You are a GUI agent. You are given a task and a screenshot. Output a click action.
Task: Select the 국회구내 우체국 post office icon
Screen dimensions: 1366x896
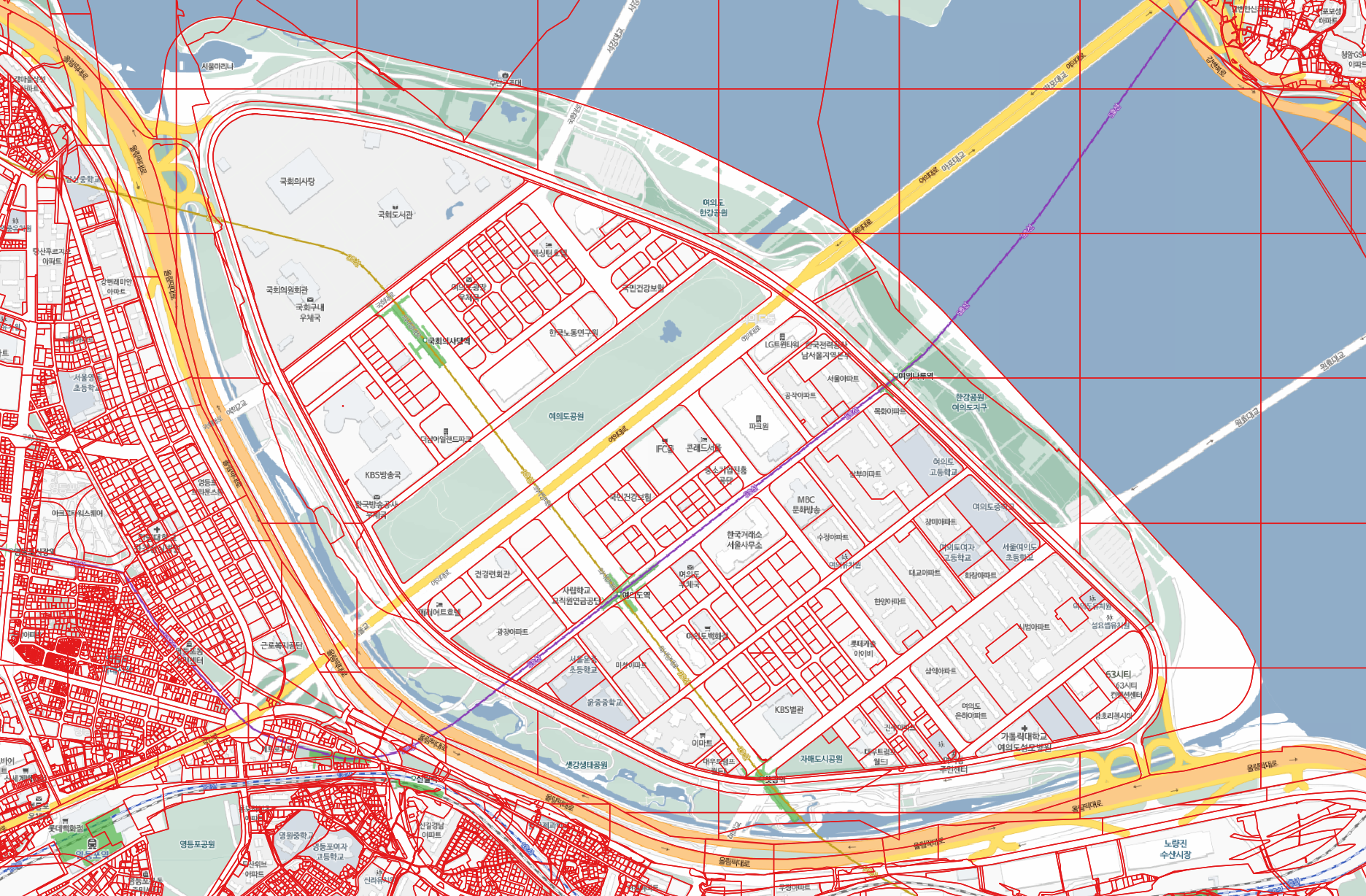tap(310, 299)
